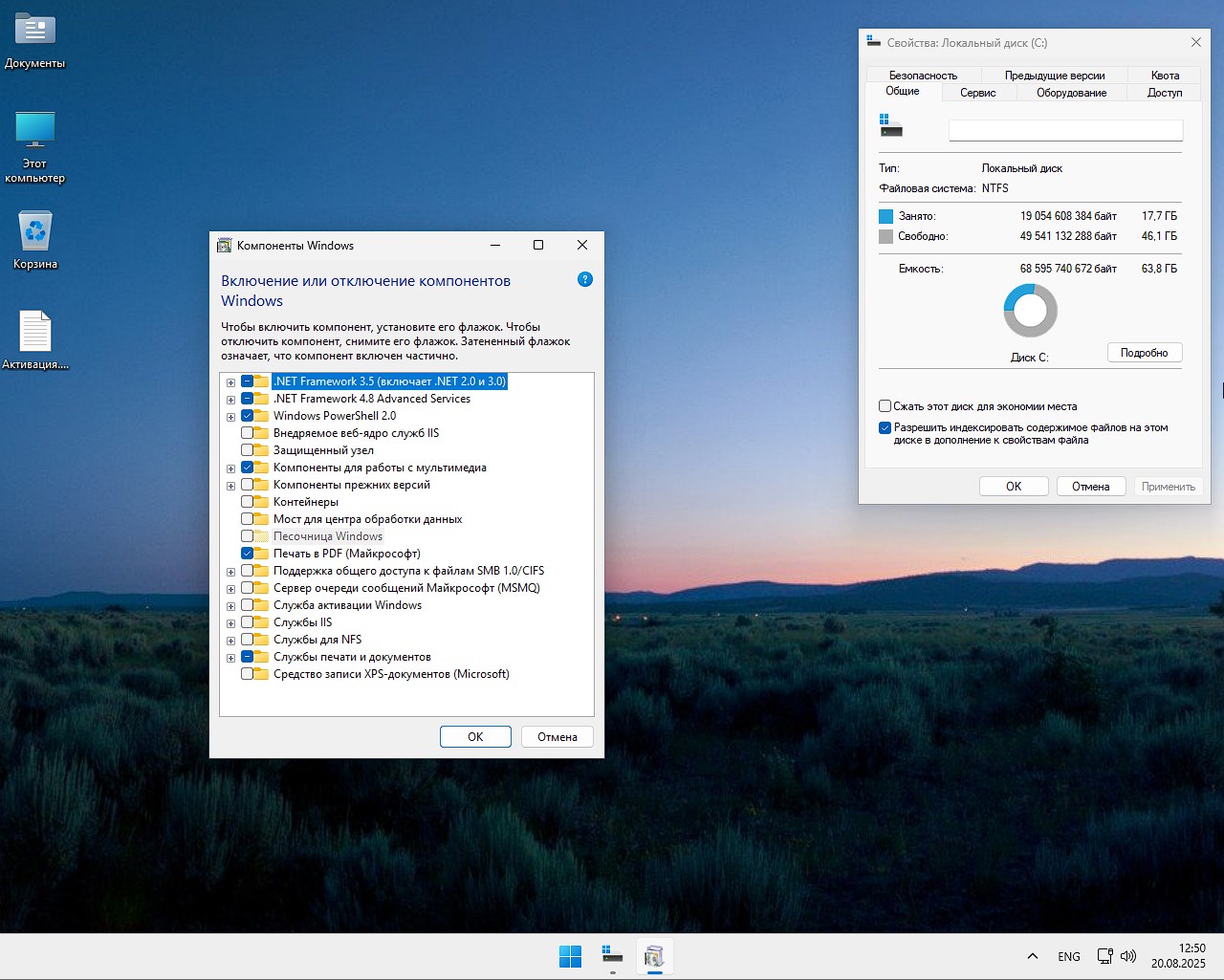The width and height of the screenshot is (1224, 980).
Task: Expand Компоненты прежних версий node
Action: click(230, 486)
